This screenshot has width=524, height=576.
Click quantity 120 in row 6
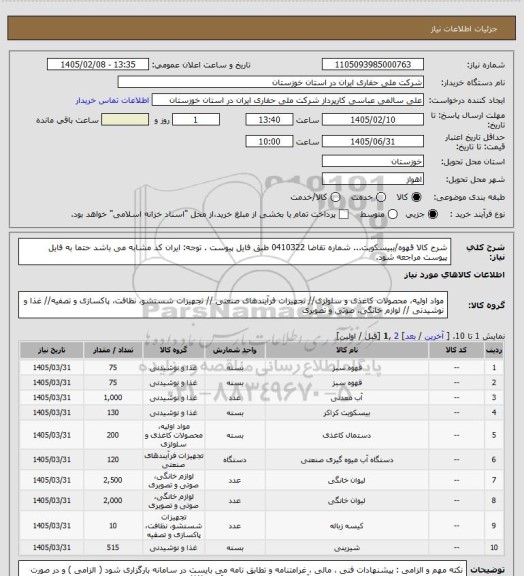[113, 460]
